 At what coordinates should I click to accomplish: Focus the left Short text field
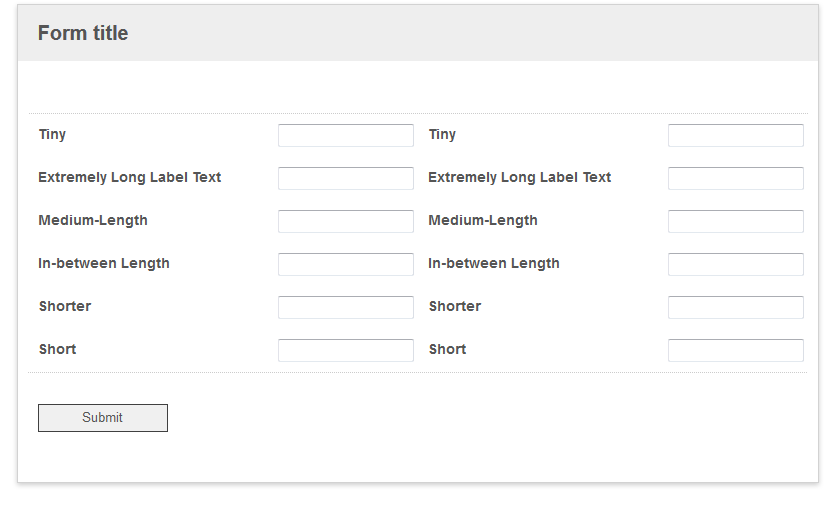(346, 350)
